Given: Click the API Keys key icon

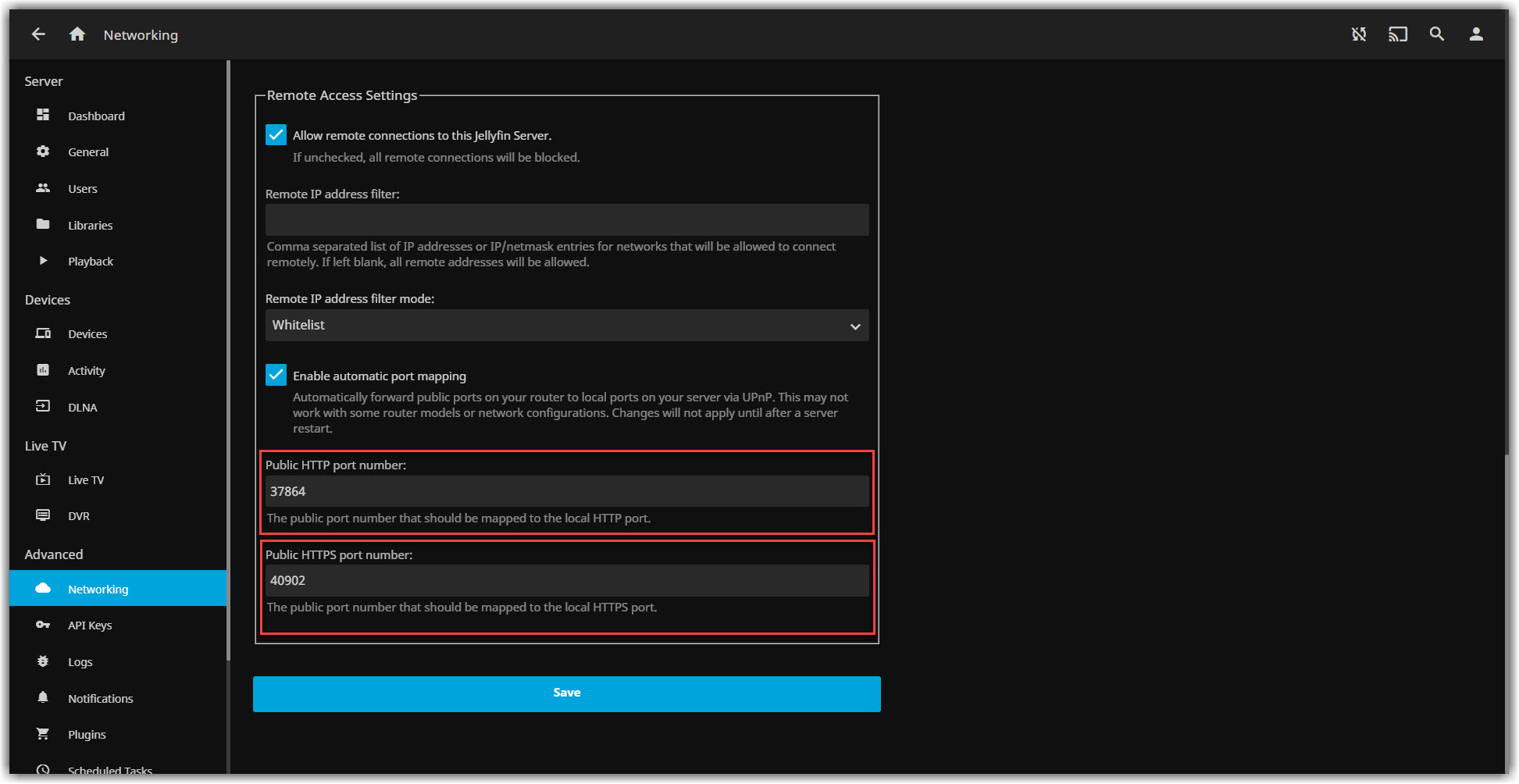Looking at the screenshot, I should click(43, 625).
